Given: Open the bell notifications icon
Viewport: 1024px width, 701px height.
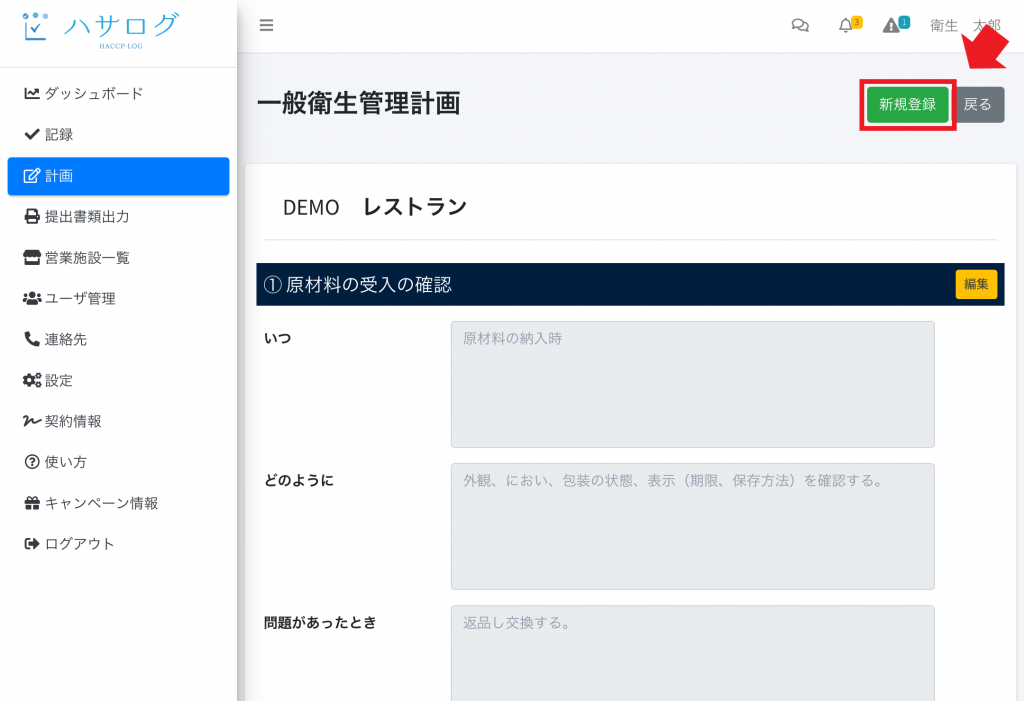Looking at the screenshot, I should [x=846, y=26].
